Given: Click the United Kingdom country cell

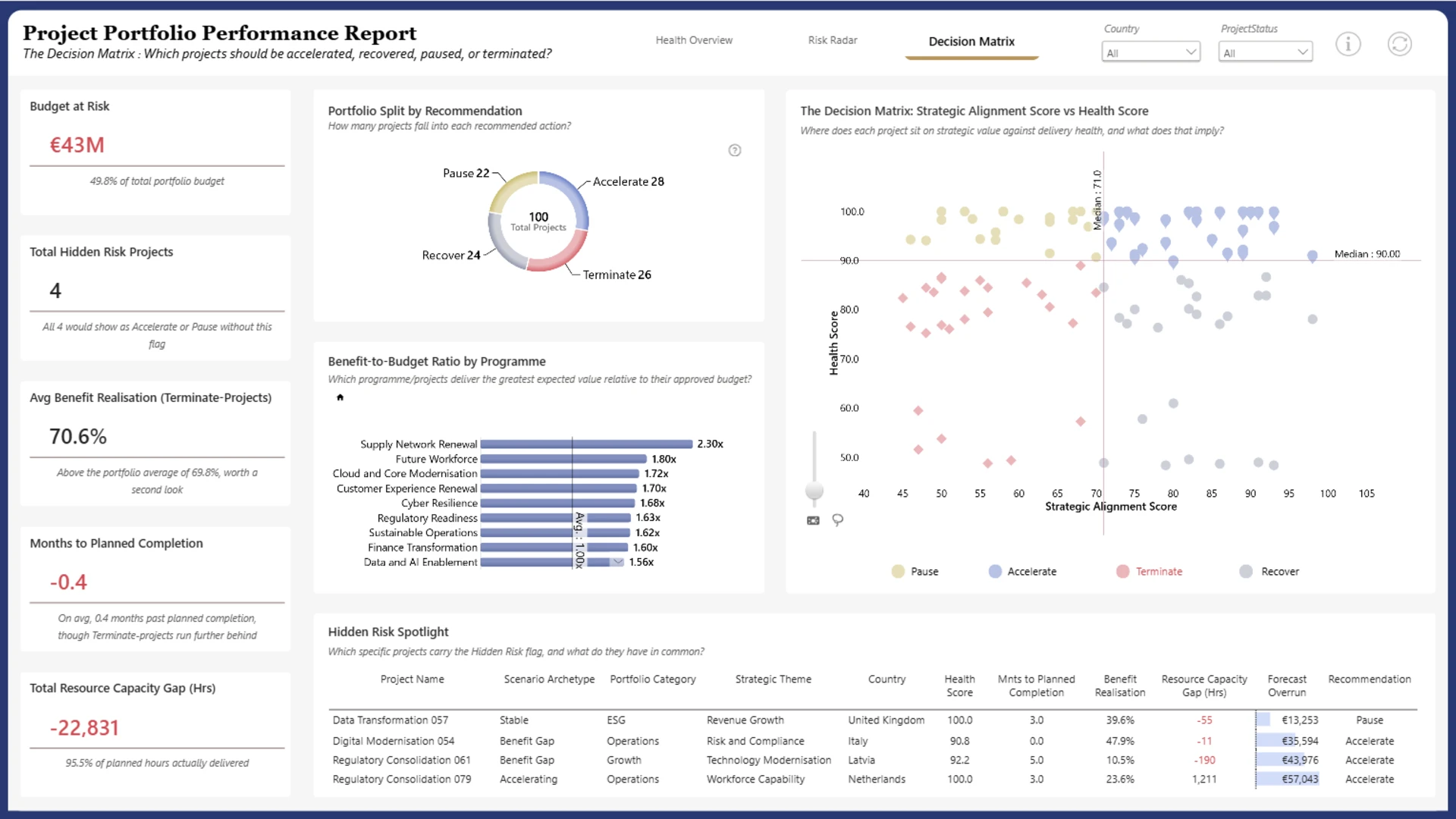Looking at the screenshot, I should (886, 720).
